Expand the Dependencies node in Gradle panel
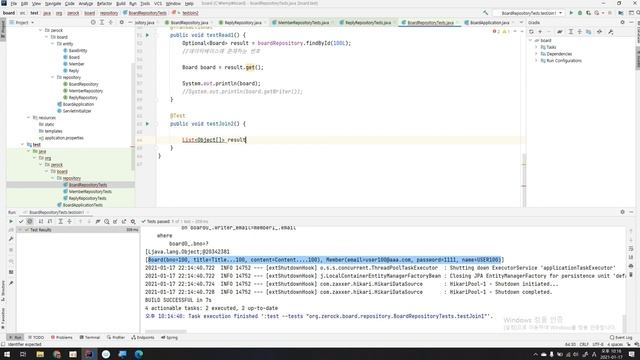The height and width of the screenshot is (360, 640). [536, 54]
